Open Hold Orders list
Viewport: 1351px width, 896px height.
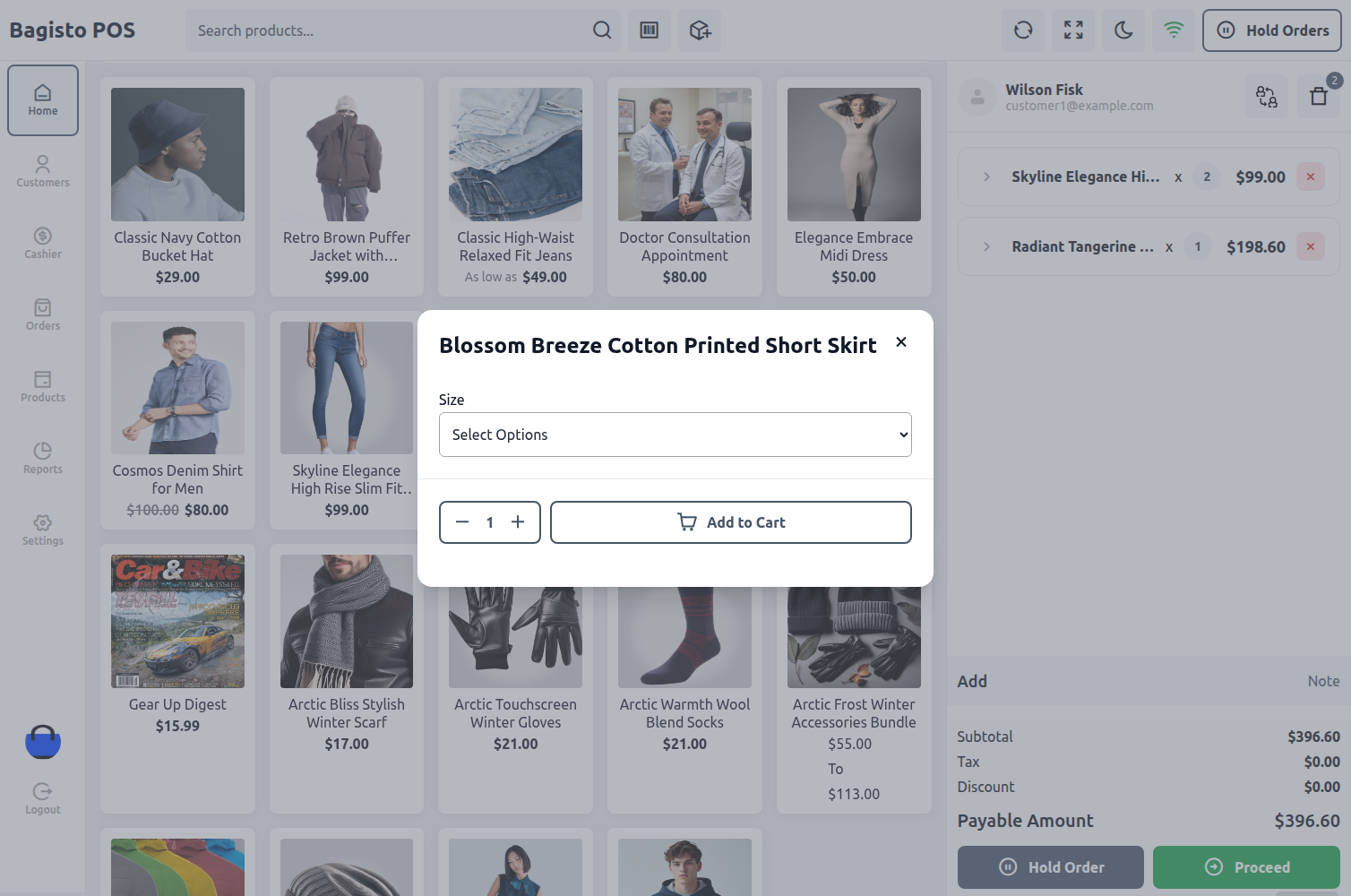(x=1272, y=30)
